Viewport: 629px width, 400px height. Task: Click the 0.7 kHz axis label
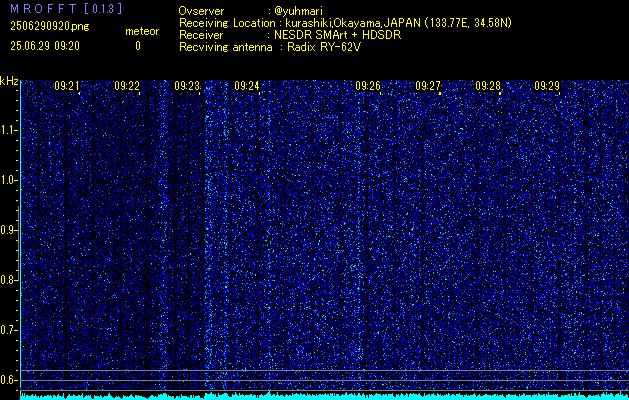tap(9, 330)
